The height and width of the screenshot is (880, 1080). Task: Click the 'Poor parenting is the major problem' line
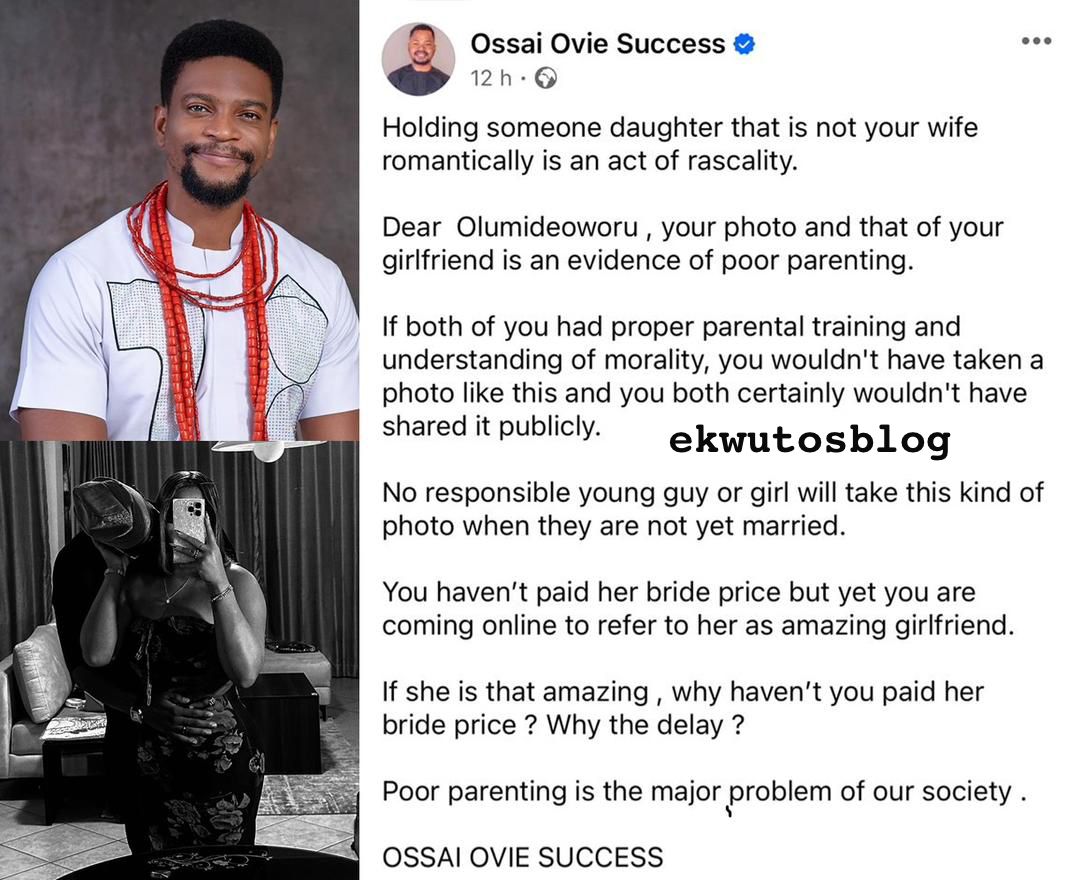click(x=704, y=792)
